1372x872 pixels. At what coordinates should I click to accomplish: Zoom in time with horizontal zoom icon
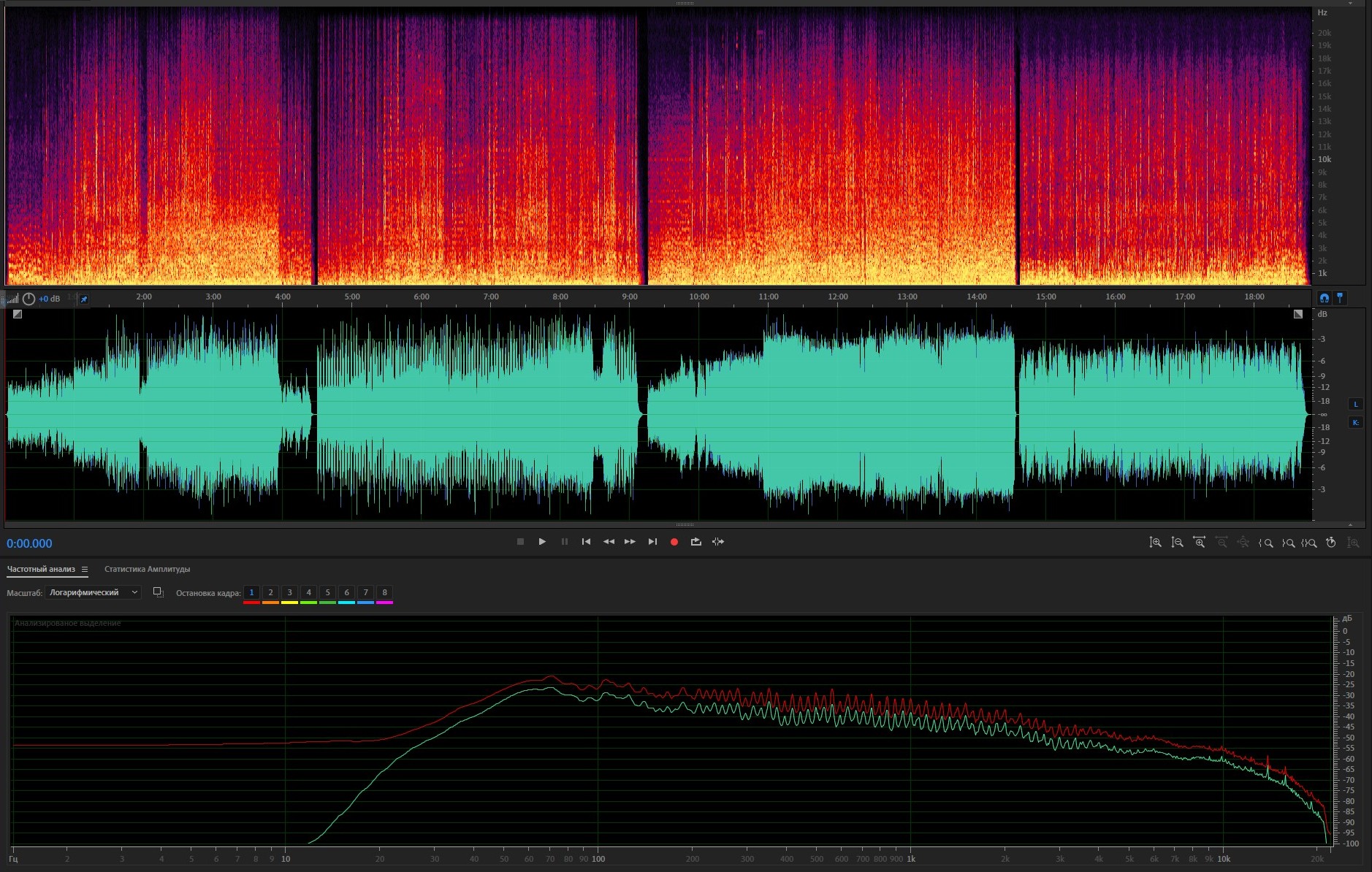pos(1199,543)
